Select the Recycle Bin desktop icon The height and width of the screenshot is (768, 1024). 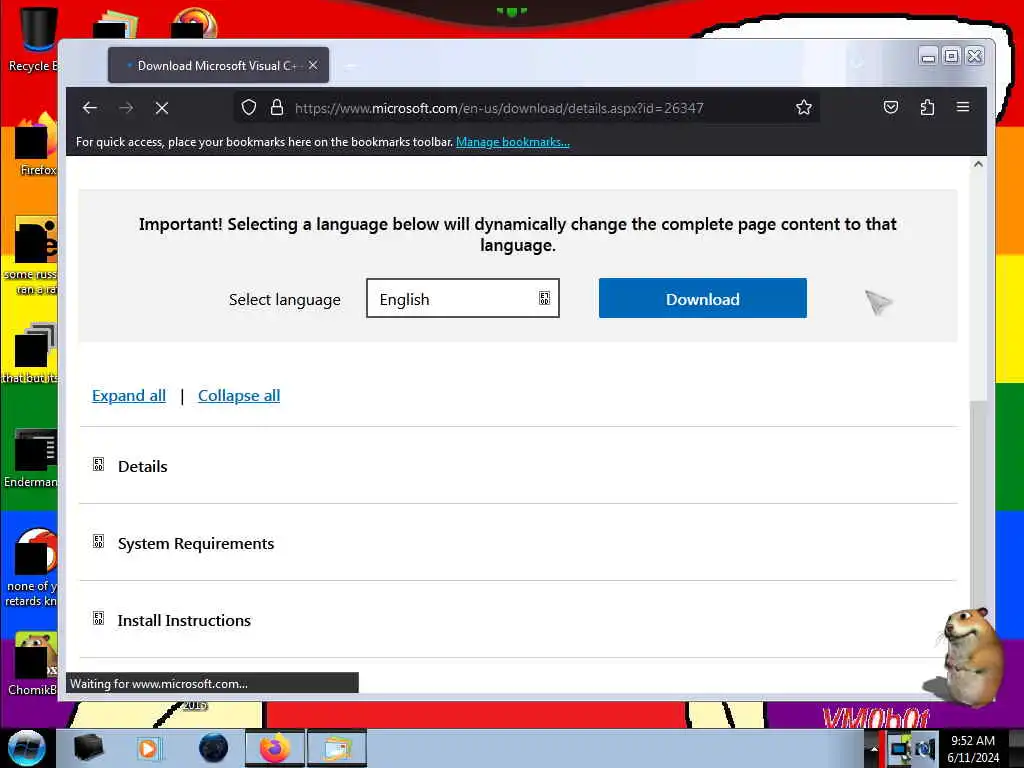click(33, 40)
